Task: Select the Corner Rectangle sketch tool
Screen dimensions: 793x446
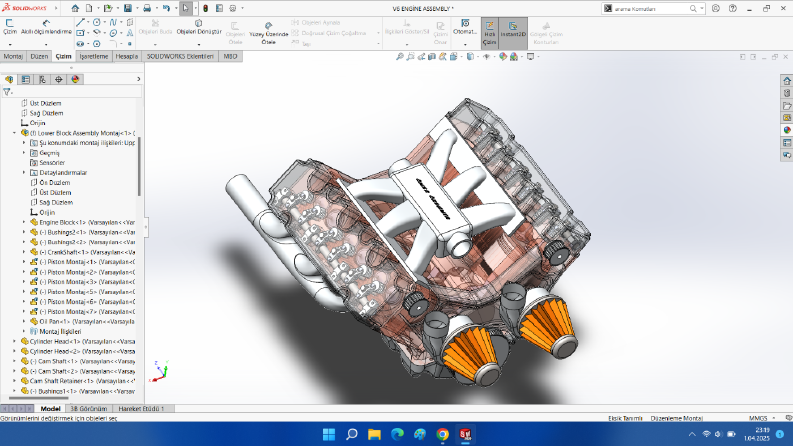Action: [x=80, y=33]
